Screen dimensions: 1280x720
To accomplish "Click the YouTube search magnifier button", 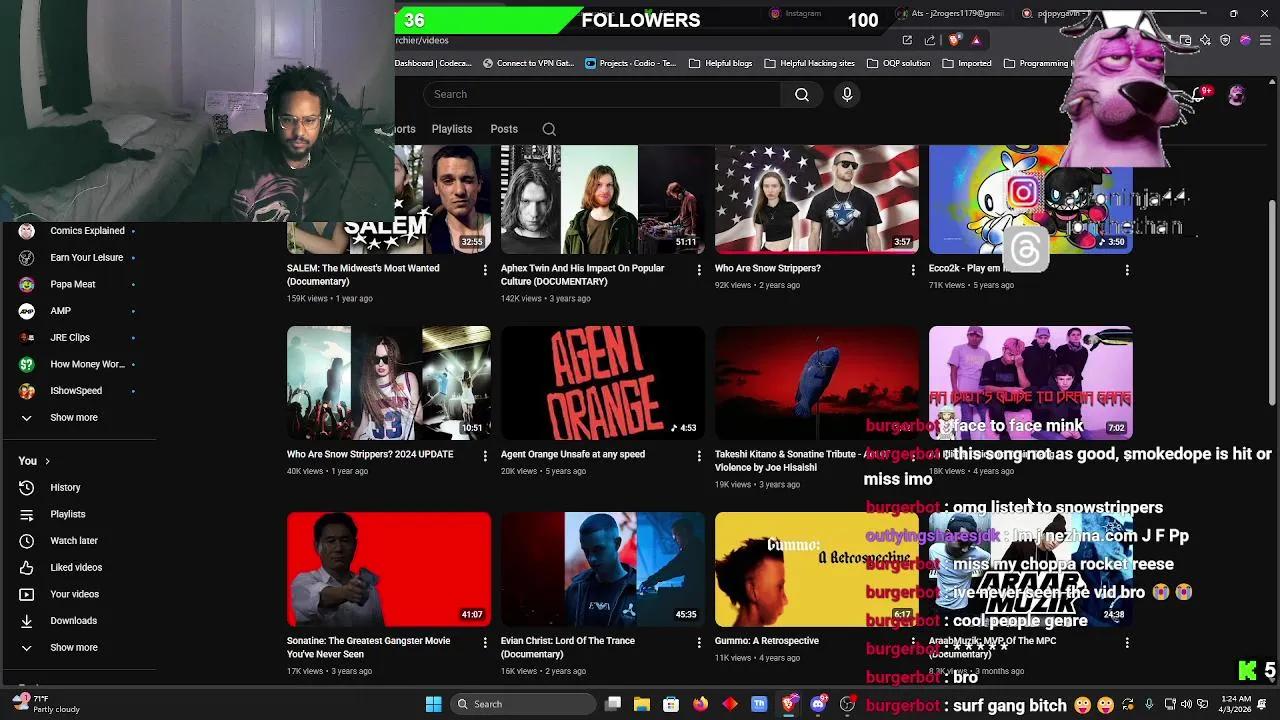I will (x=802, y=94).
